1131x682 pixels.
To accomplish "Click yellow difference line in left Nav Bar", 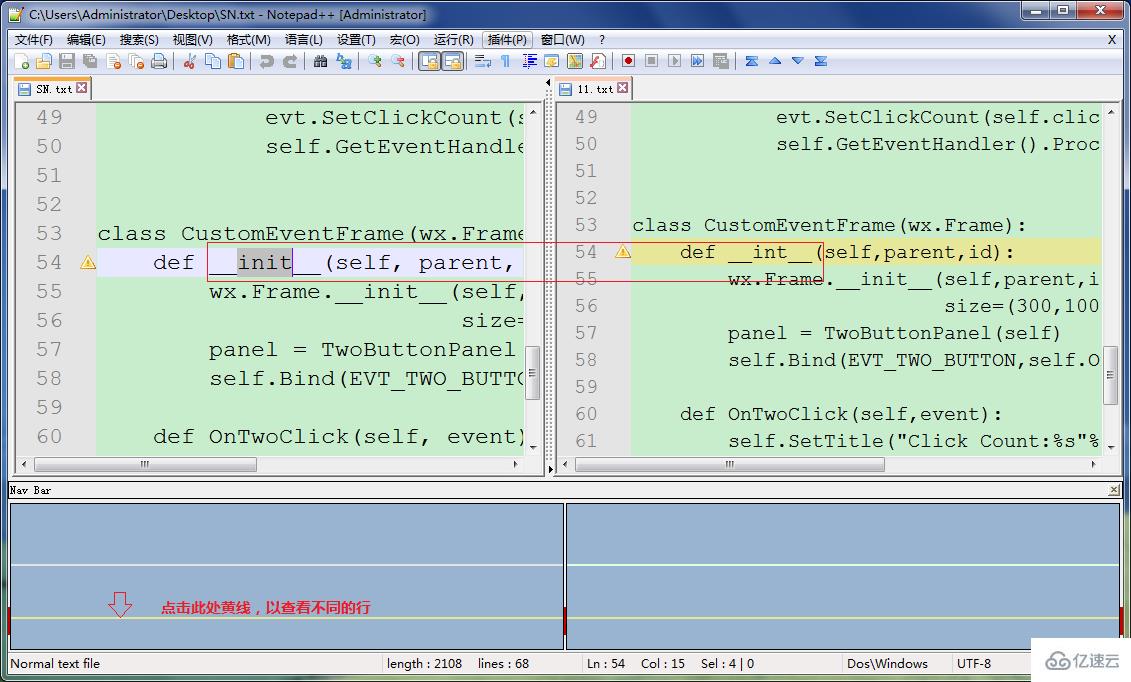I will [x=286, y=618].
